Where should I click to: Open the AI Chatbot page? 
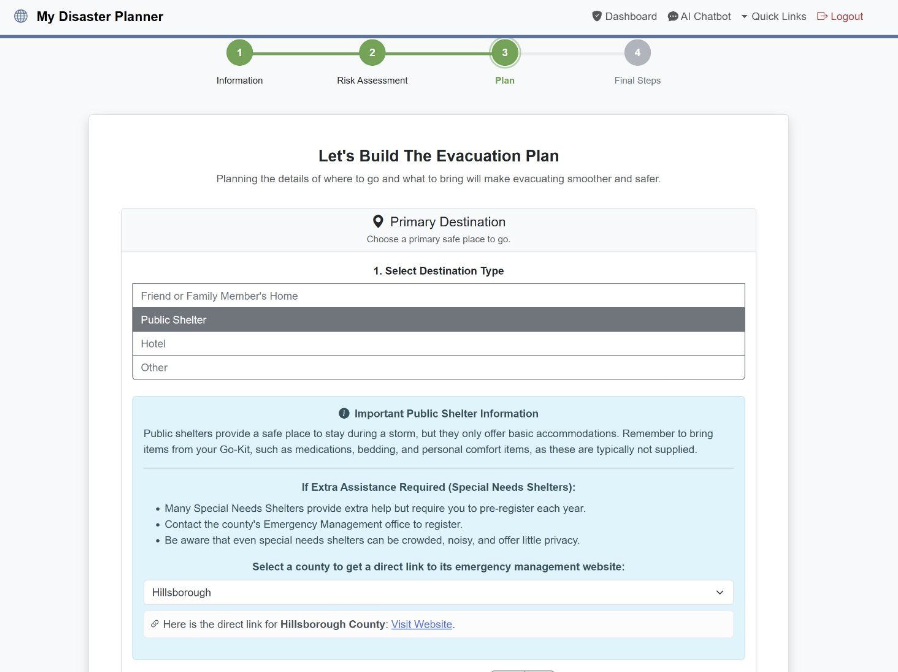pyautogui.click(x=706, y=16)
